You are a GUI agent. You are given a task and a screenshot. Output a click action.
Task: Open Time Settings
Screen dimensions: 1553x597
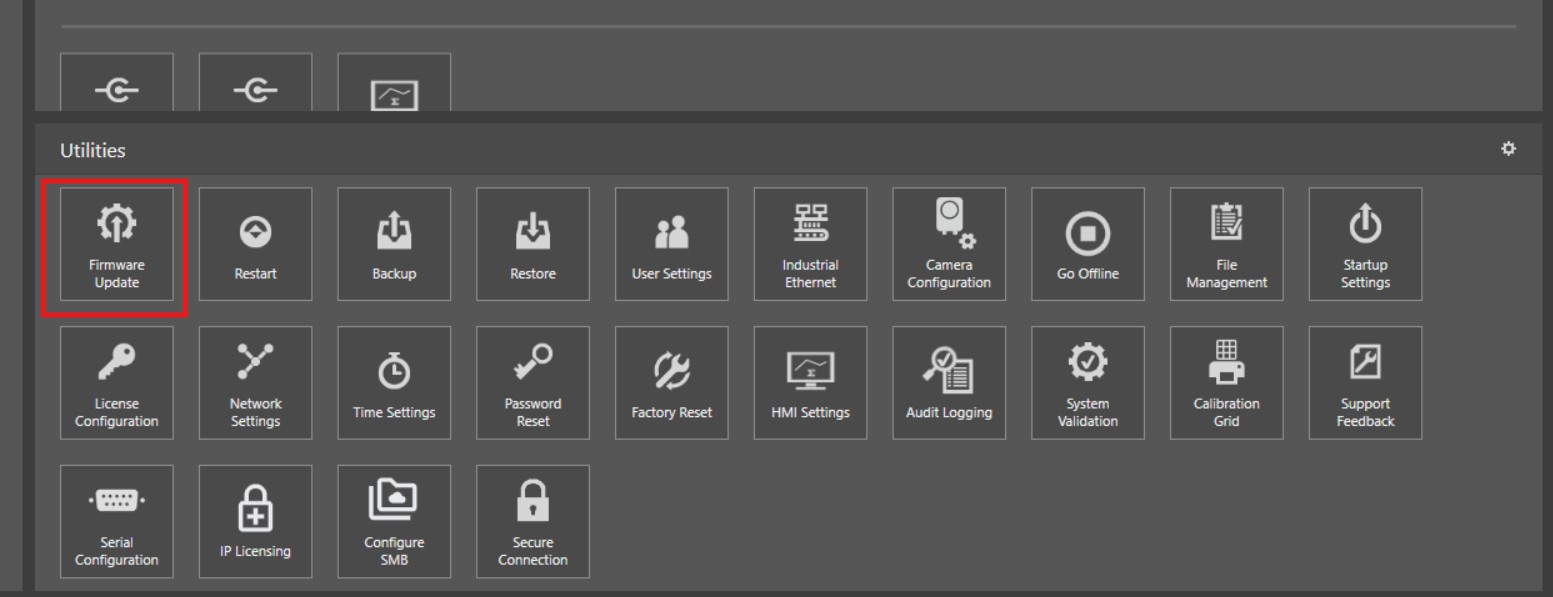394,383
